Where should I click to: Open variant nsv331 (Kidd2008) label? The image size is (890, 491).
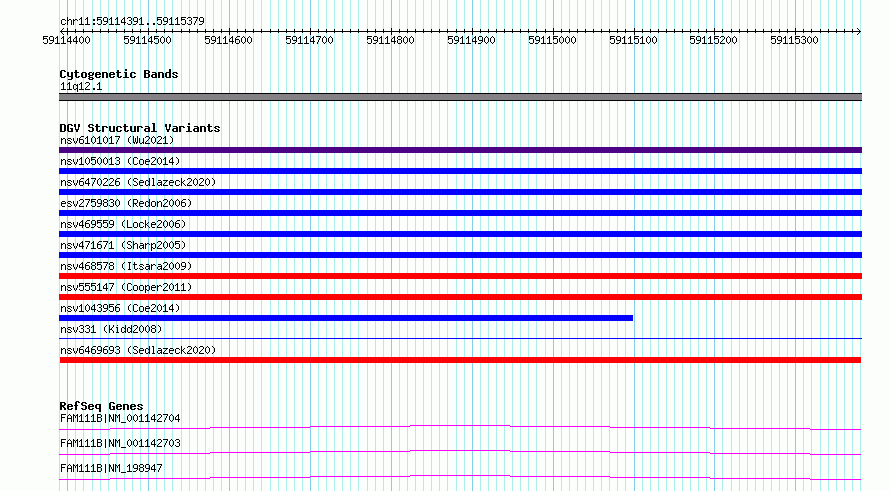111,329
